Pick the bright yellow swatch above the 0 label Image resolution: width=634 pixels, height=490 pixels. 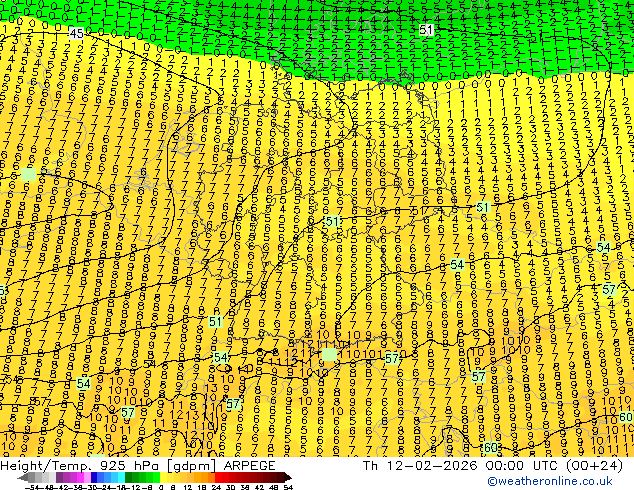pyautogui.click(x=163, y=477)
